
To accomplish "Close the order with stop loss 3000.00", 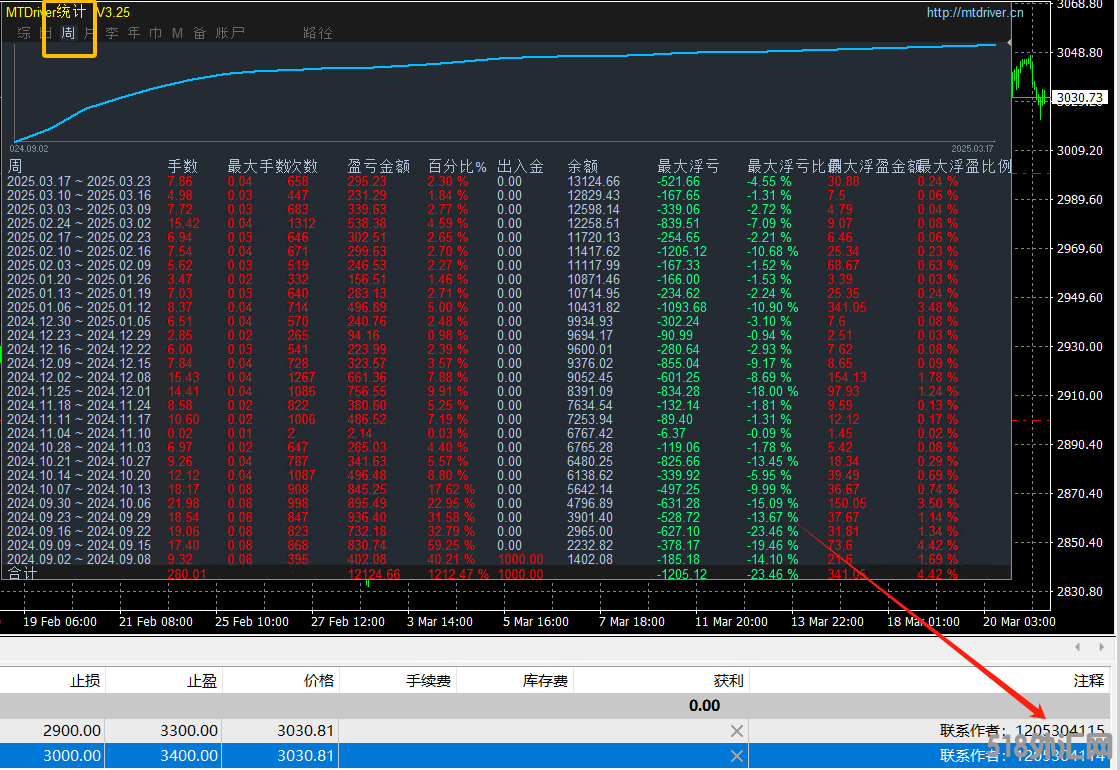I will click(x=736, y=756).
